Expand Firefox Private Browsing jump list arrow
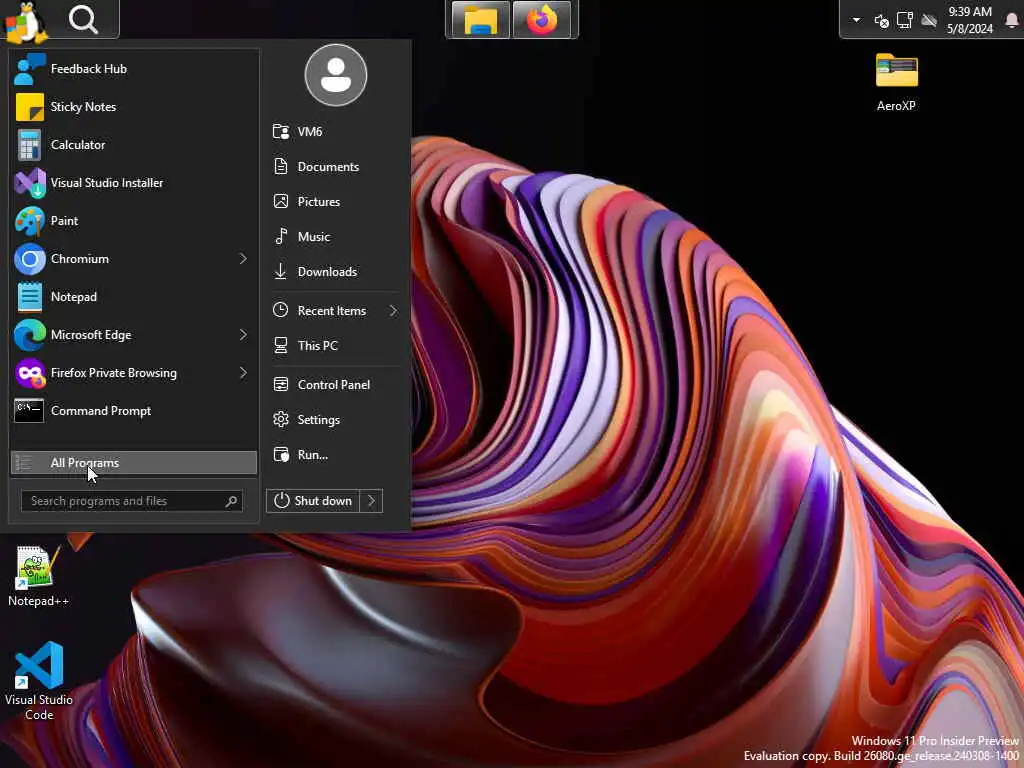1024x768 pixels. tap(243, 372)
